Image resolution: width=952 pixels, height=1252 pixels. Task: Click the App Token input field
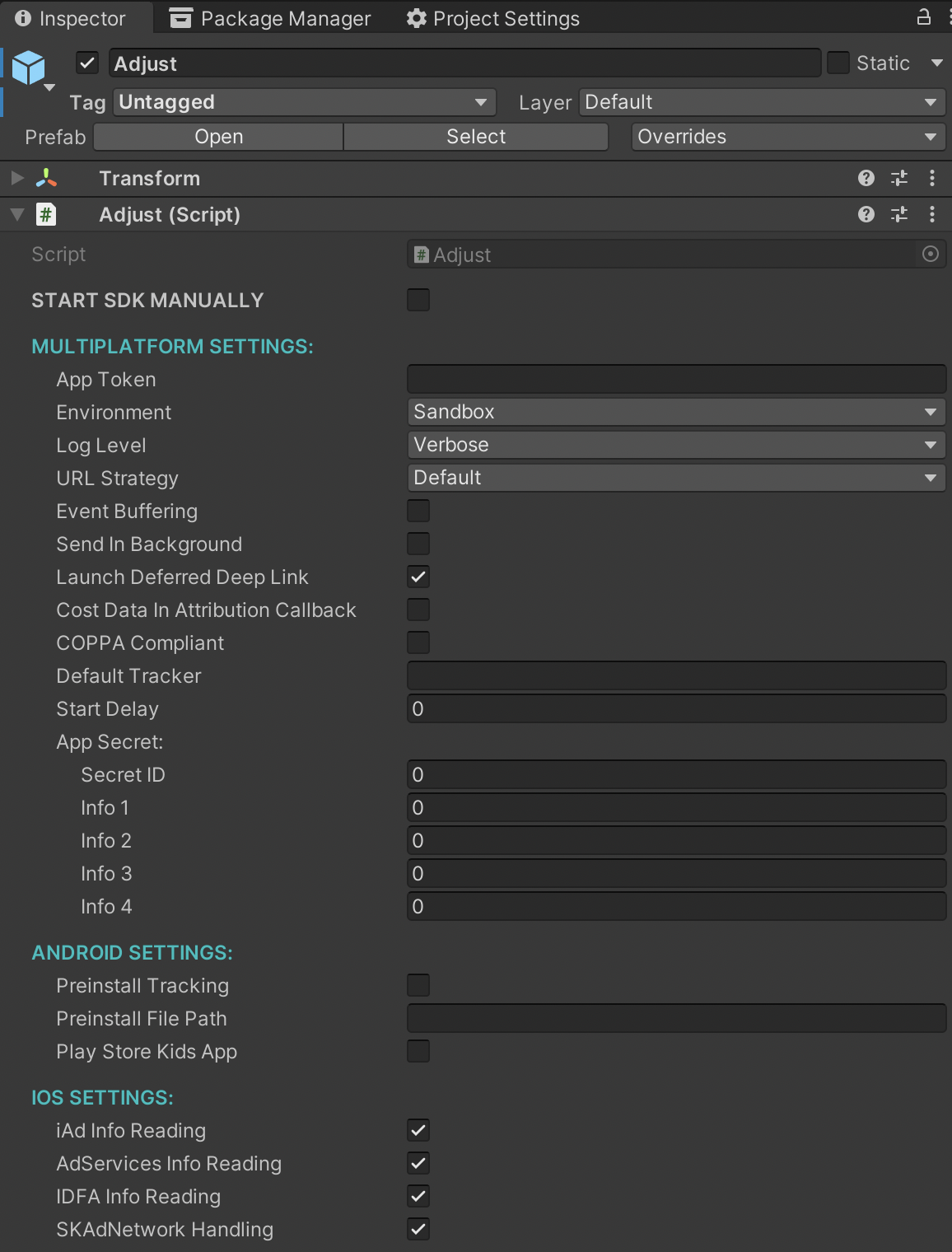pos(675,379)
